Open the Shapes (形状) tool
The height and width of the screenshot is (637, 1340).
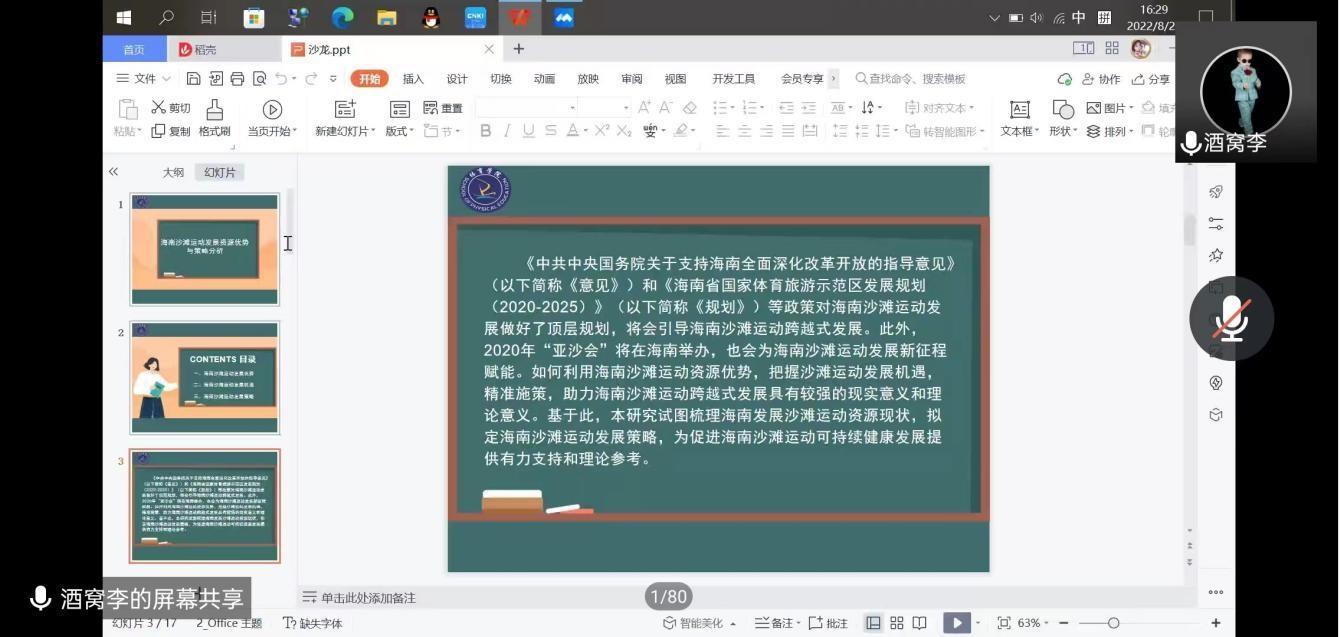click(x=1063, y=110)
